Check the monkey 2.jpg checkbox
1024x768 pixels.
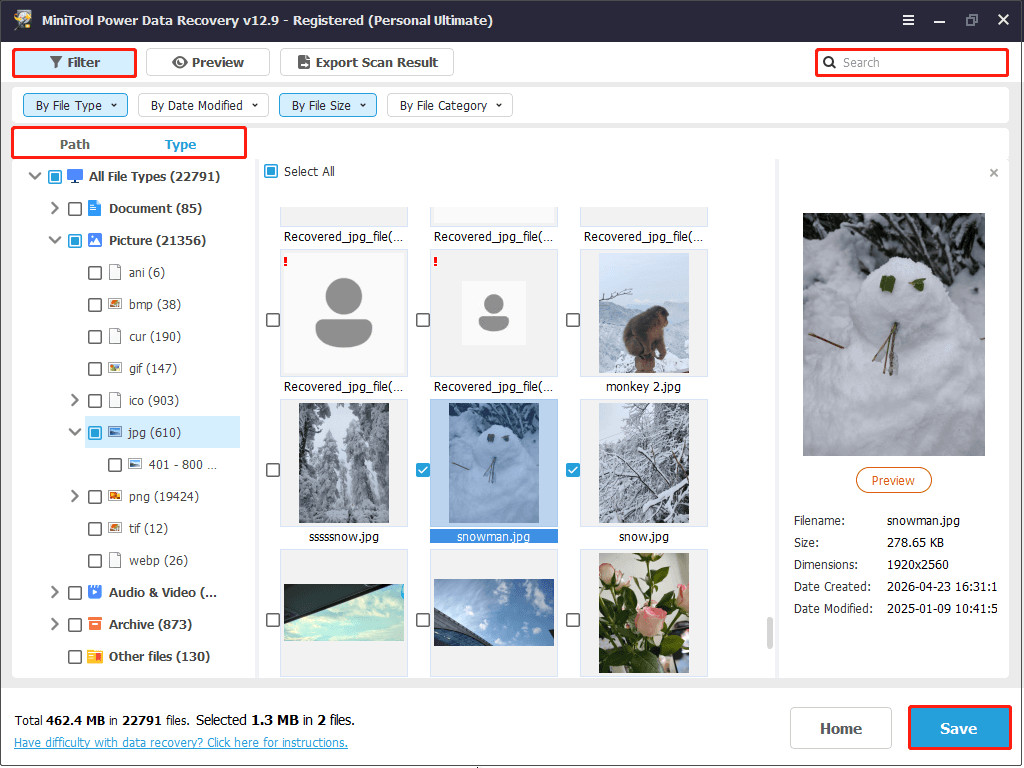(573, 320)
